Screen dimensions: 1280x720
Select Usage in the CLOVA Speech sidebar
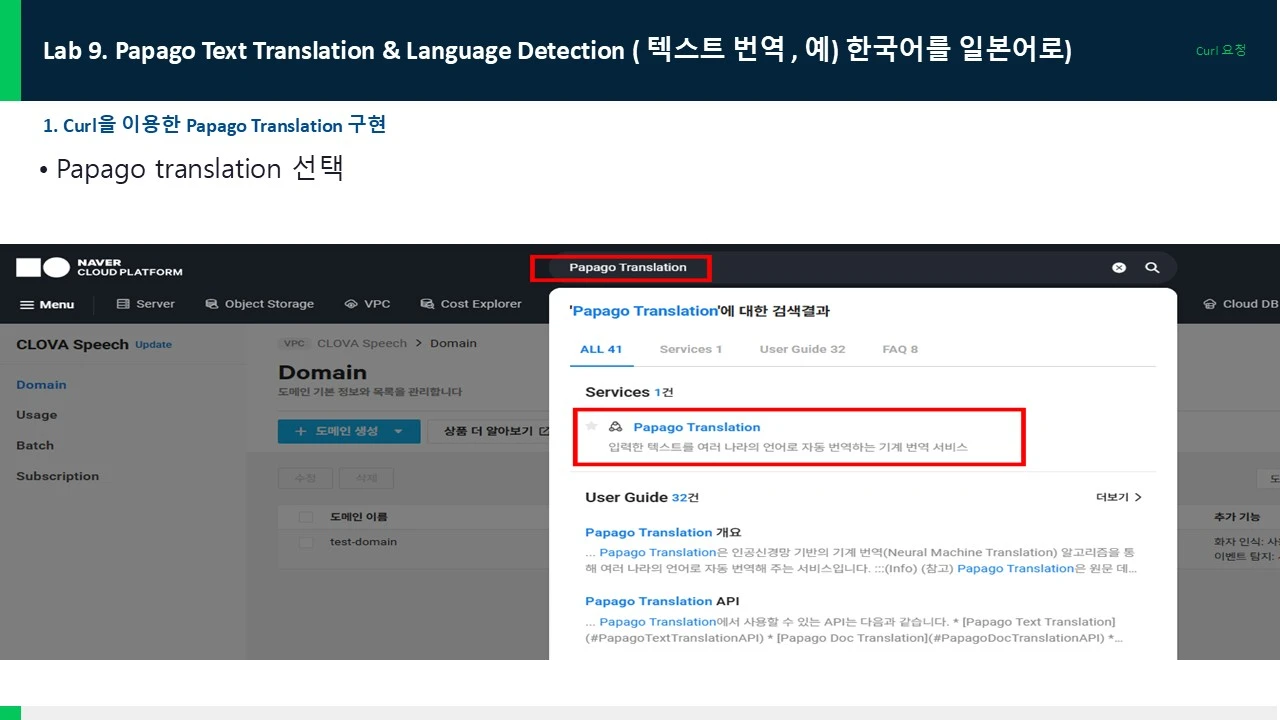click(x=37, y=415)
